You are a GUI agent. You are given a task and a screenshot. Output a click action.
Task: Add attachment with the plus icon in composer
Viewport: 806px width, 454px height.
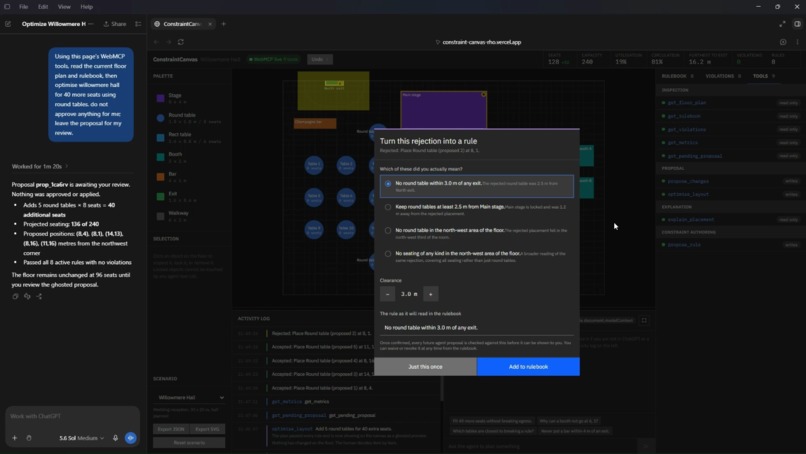tap(14, 438)
